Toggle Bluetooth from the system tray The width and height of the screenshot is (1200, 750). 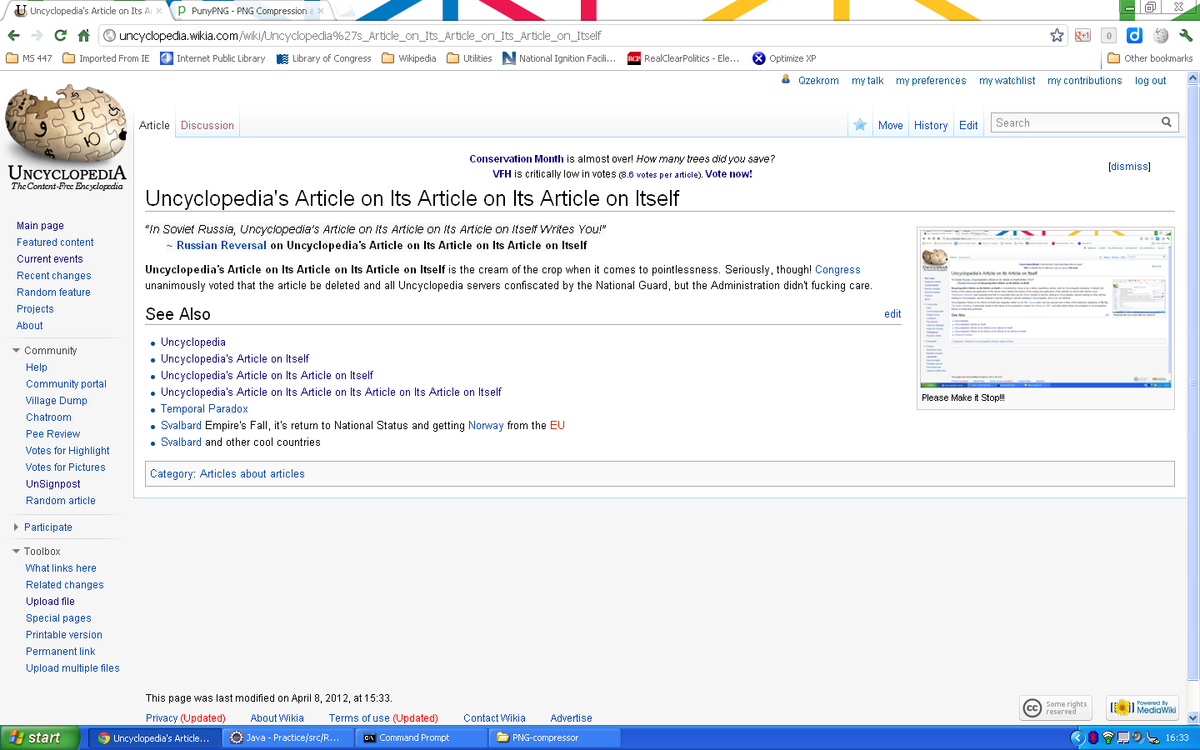tap(1093, 738)
